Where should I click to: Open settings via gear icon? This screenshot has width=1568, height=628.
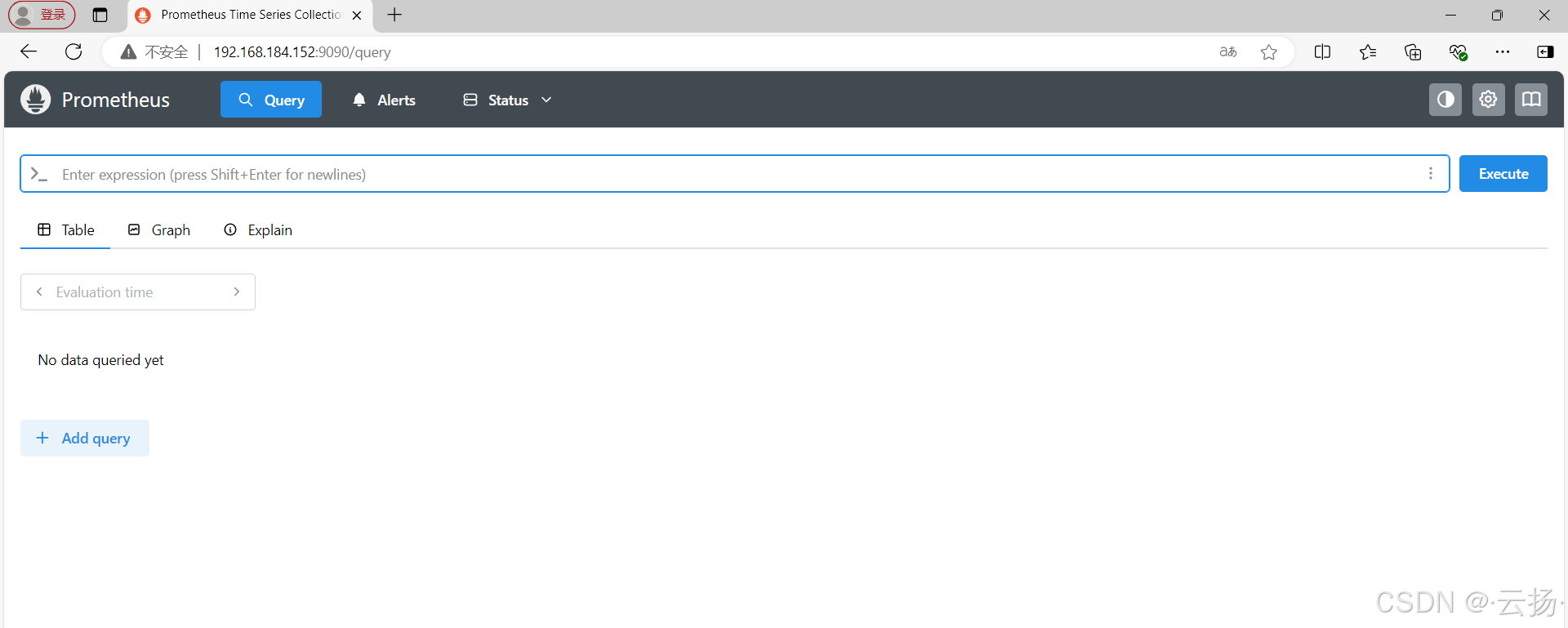1489,100
